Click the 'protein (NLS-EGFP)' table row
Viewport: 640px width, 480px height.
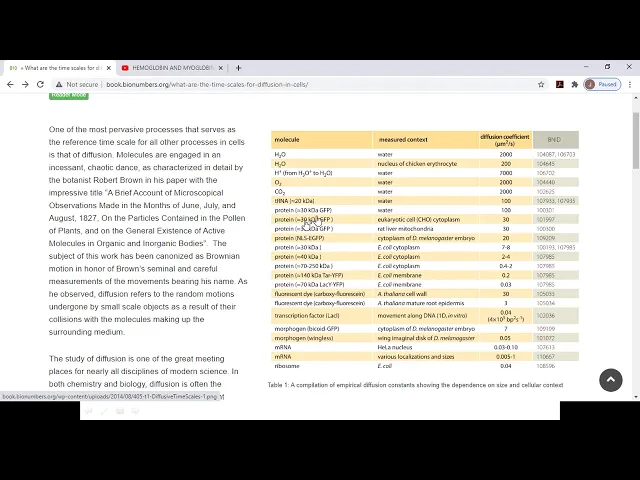[x=424, y=238]
